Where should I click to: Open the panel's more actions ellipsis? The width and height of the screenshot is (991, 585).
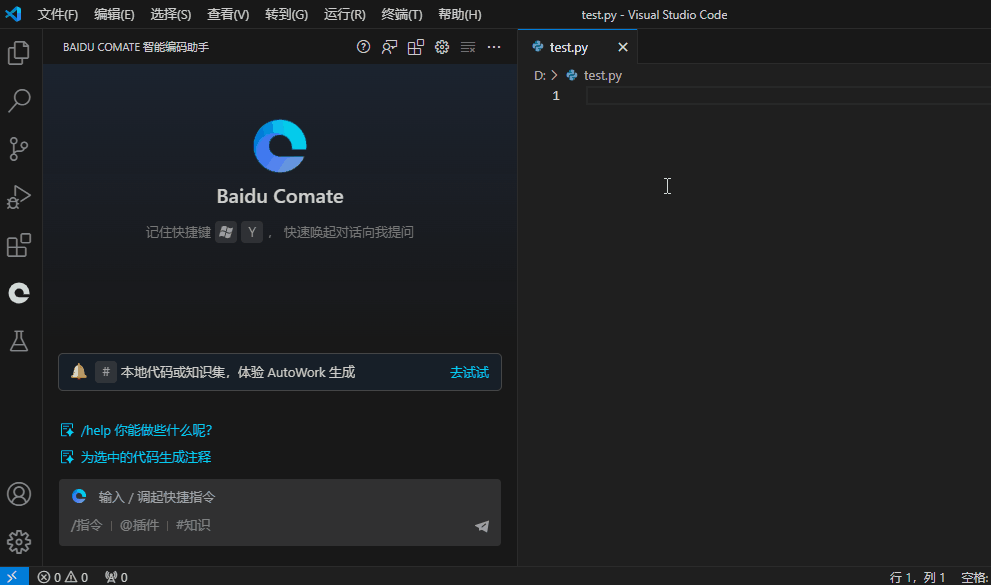click(494, 47)
